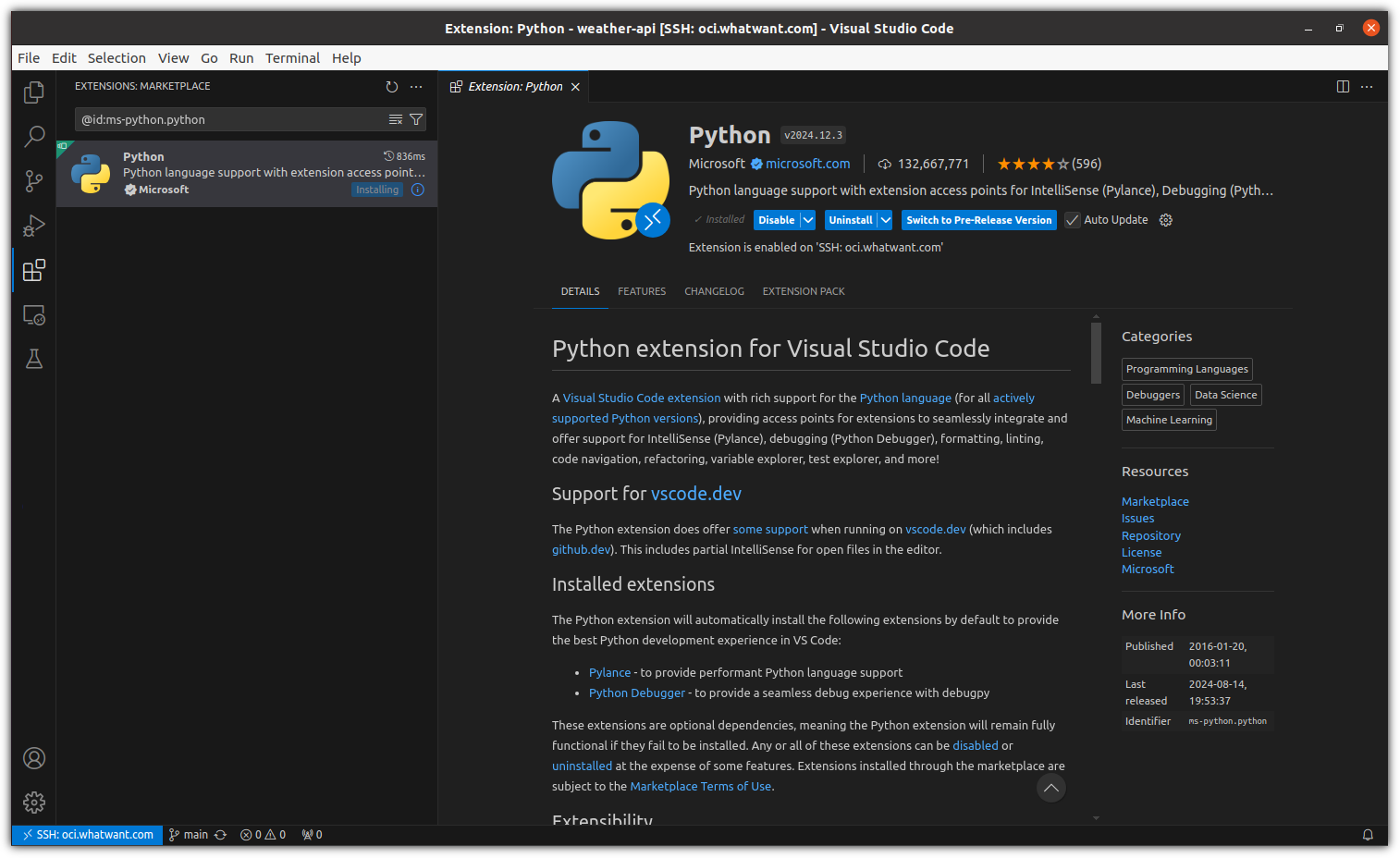The width and height of the screenshot is (1400, 858).
Task: Click the scroll-to-top arrow button
Action: coord(1051,789)
